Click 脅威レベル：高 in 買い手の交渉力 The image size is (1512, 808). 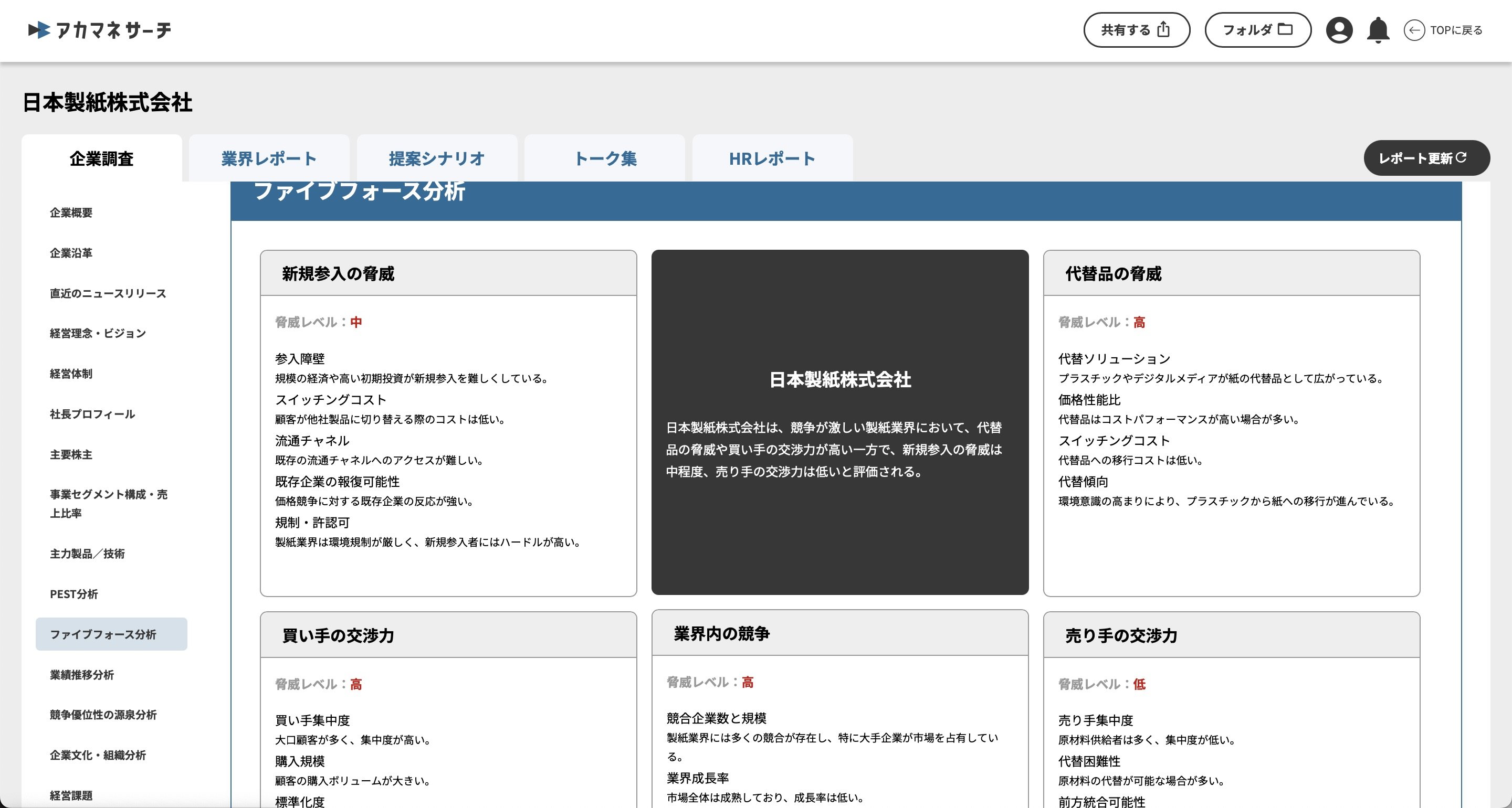point(319,684)
